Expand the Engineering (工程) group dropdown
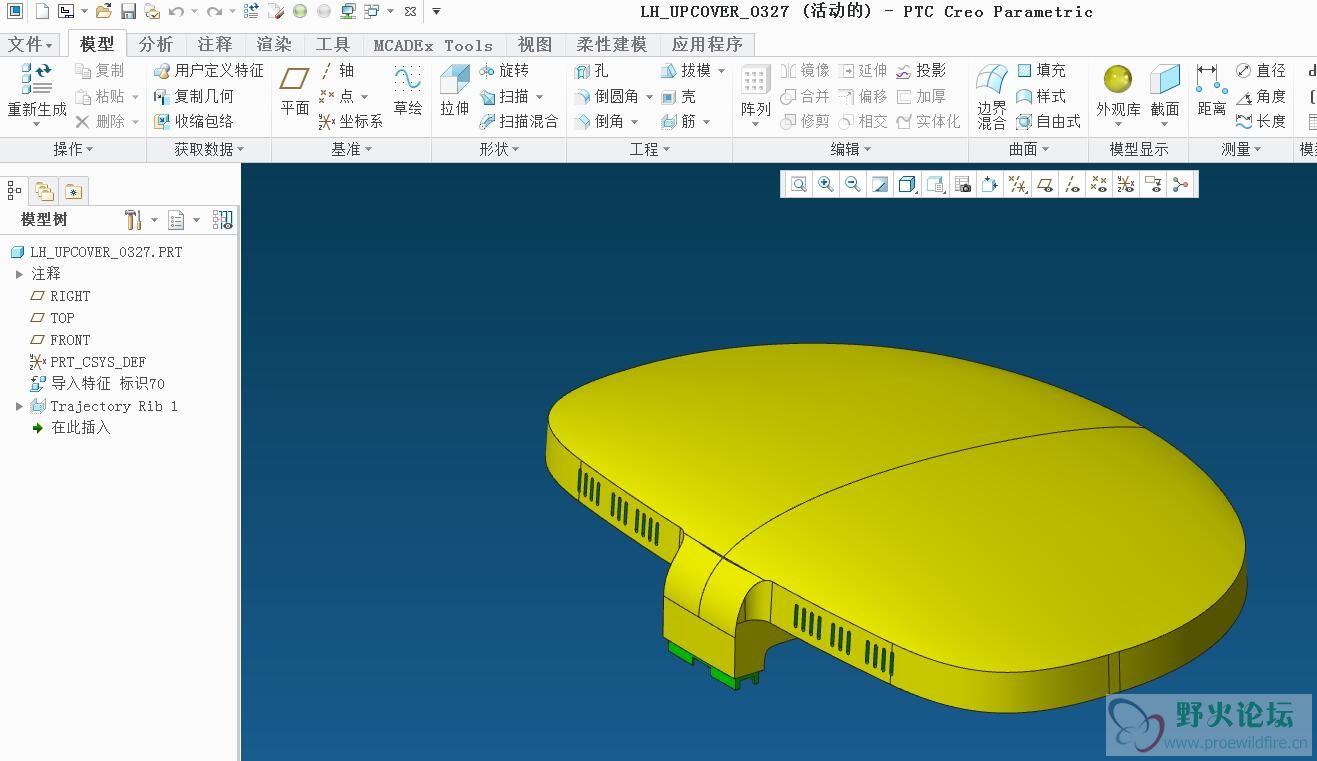Viewport: 1317px width, 761px height. [649, 149]
